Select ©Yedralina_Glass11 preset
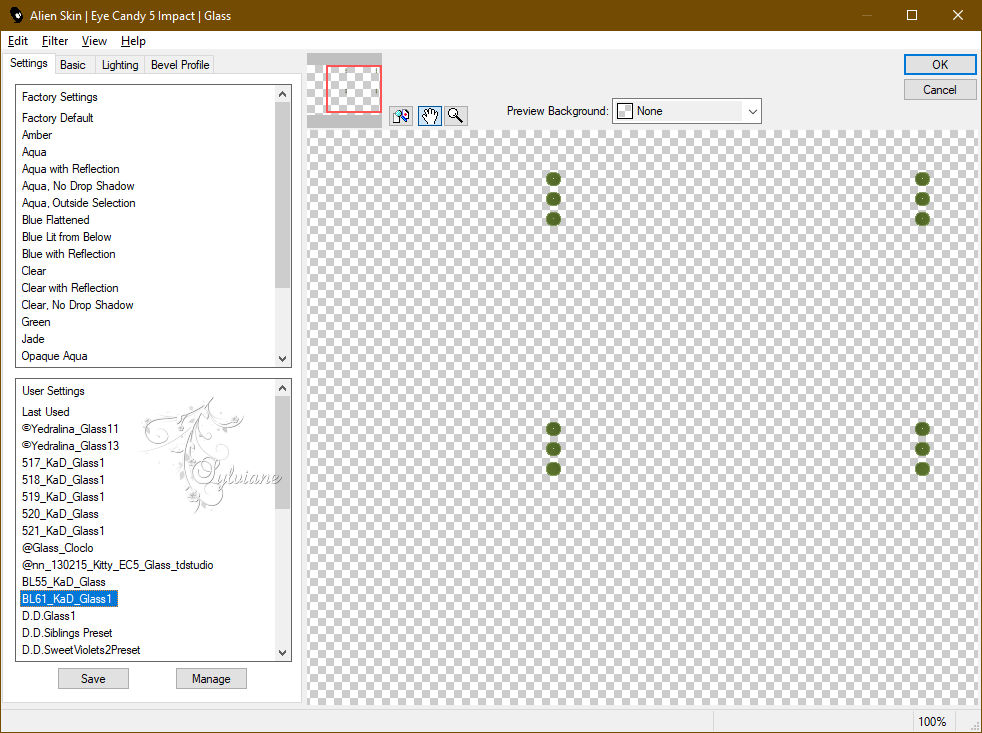The height and width of the screenshot is (733, 982). click(x=70, y=429)
